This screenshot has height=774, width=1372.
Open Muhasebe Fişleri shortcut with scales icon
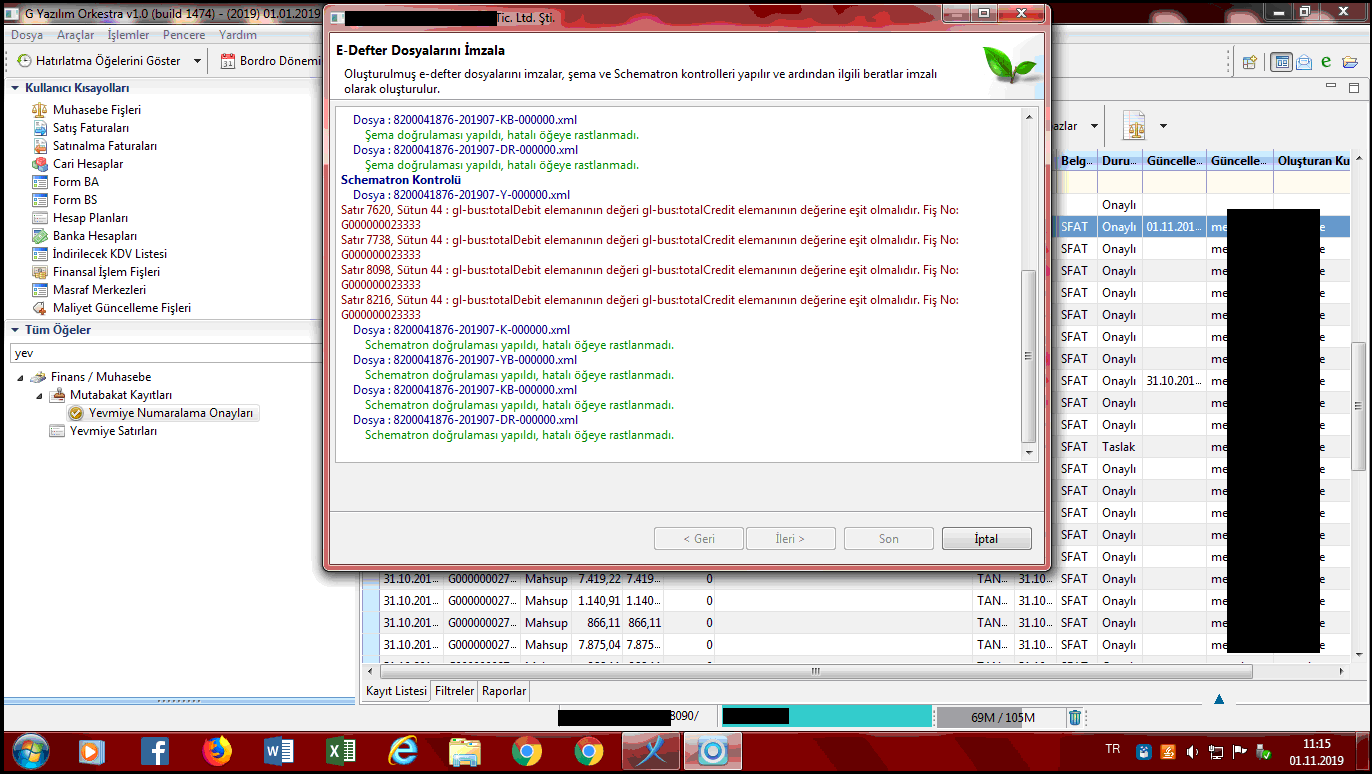(x=96, y=110)
